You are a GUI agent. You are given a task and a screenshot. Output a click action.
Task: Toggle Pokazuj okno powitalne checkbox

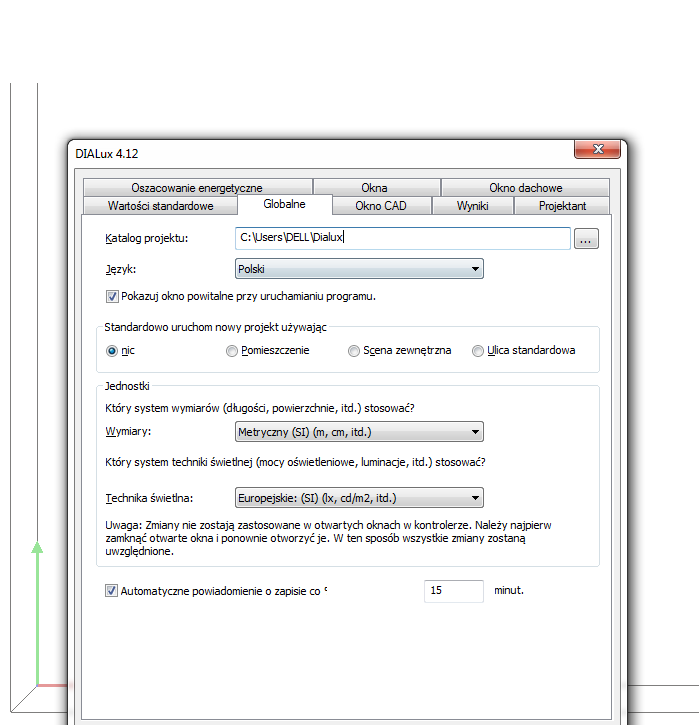pyautogui.click(x=112, y=296)
